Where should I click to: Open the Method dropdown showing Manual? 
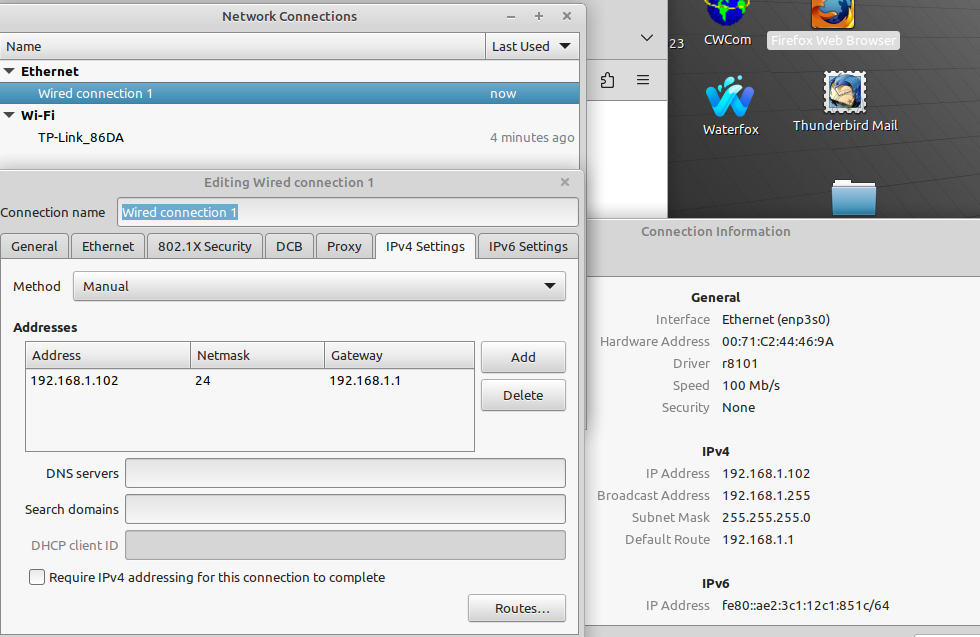[x=319, y=286]
